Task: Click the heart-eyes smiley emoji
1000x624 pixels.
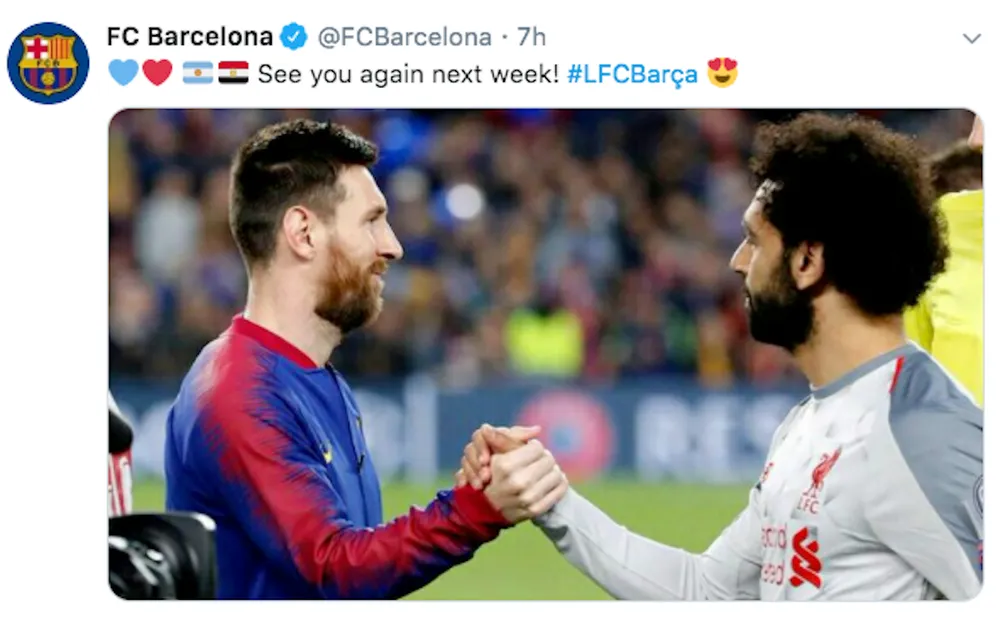Action: point(722,72)
